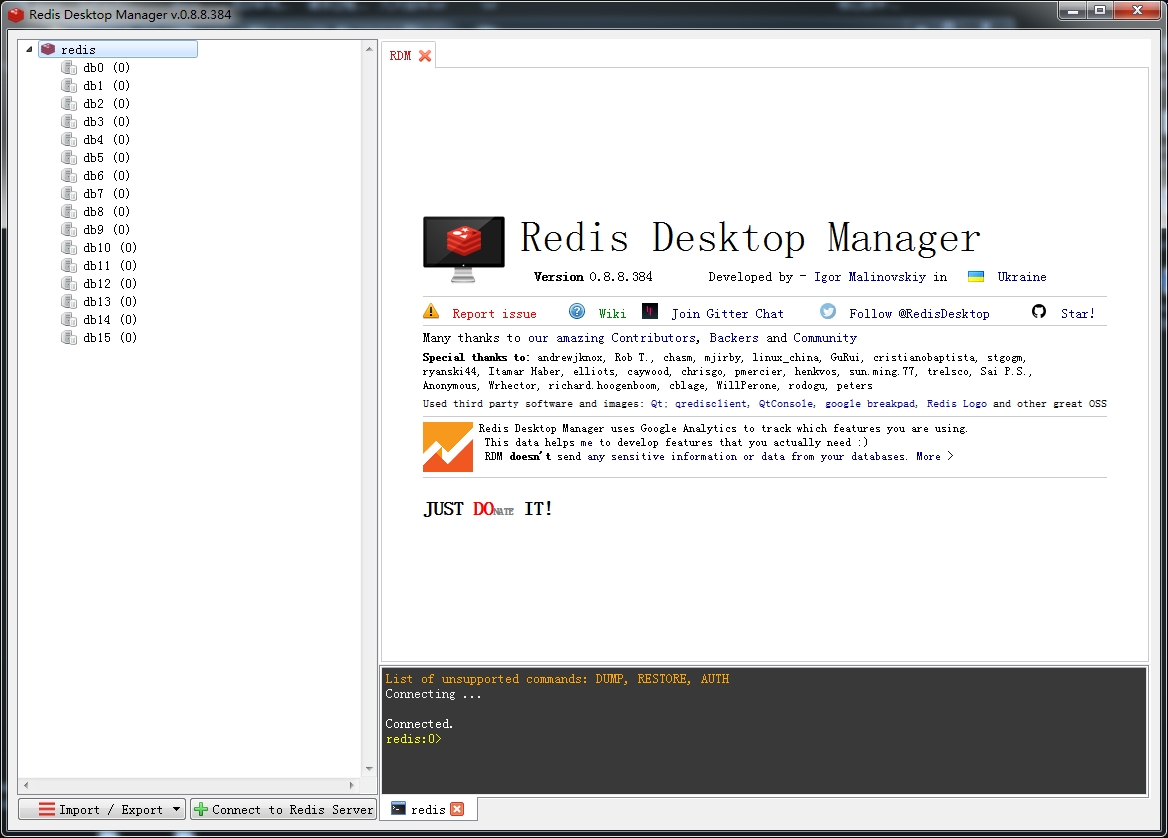The width and height of the screenshot is (1168, 838).
Task: Click the db4 database icon
Action: coord(69,139)
